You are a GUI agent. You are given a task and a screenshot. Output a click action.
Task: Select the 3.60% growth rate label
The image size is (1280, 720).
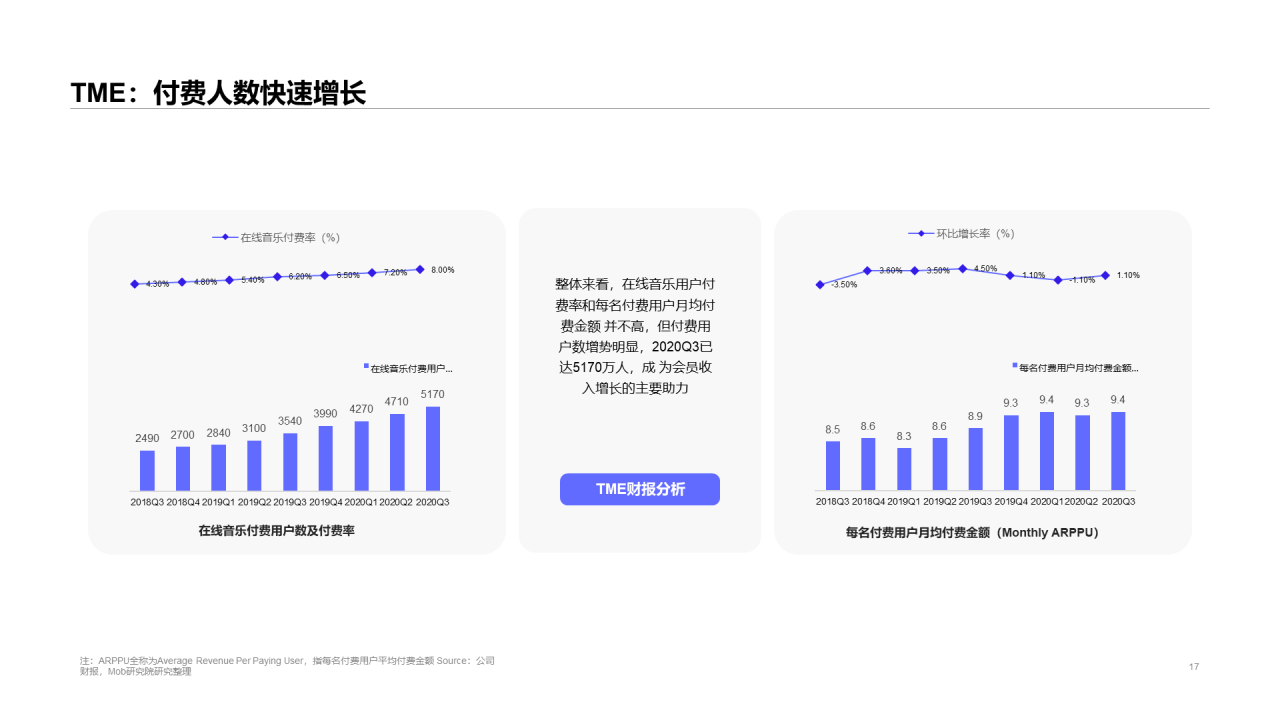(891, 270)
